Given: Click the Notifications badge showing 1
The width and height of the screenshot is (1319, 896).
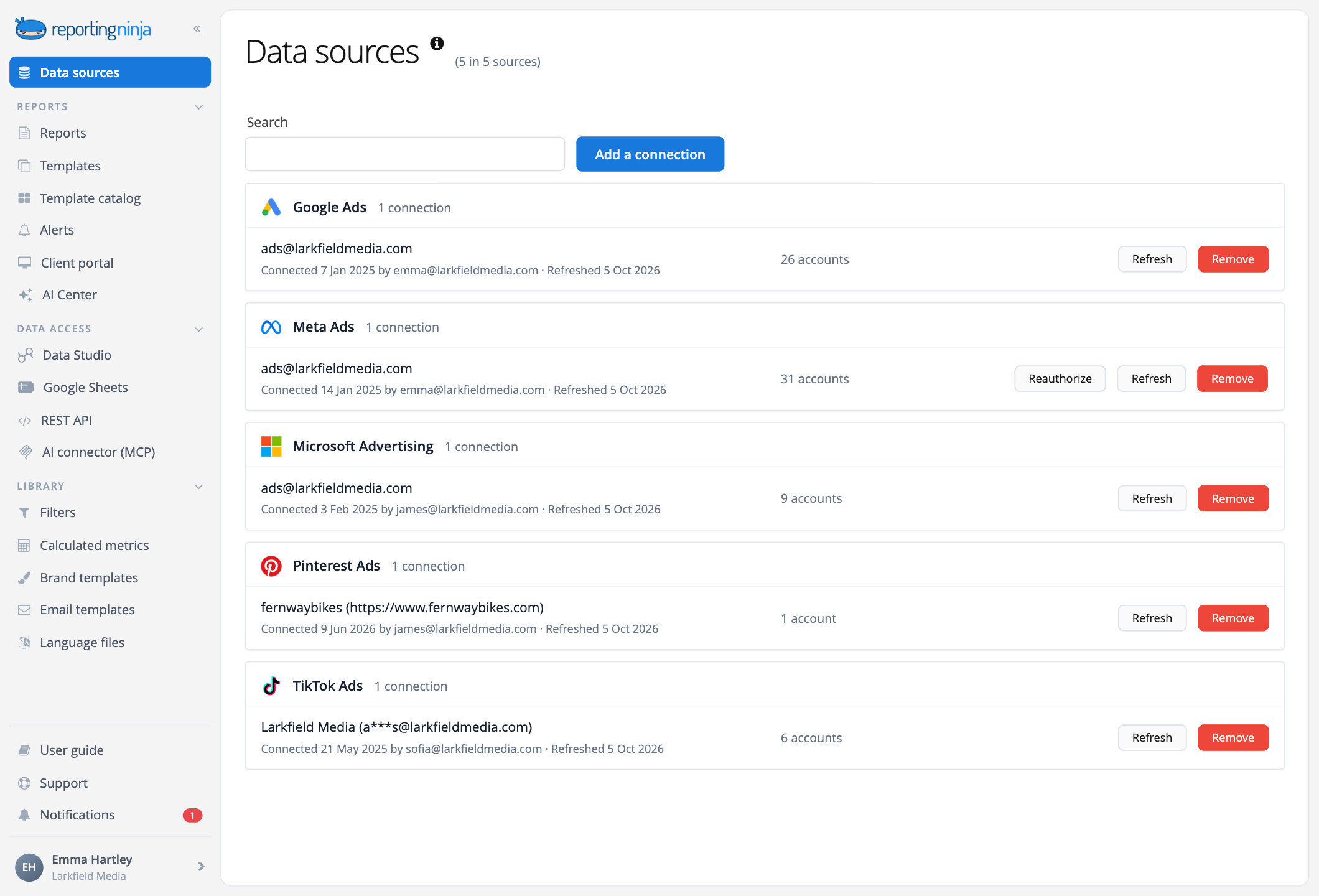Looking at the screenshot, I should point(192,815).
